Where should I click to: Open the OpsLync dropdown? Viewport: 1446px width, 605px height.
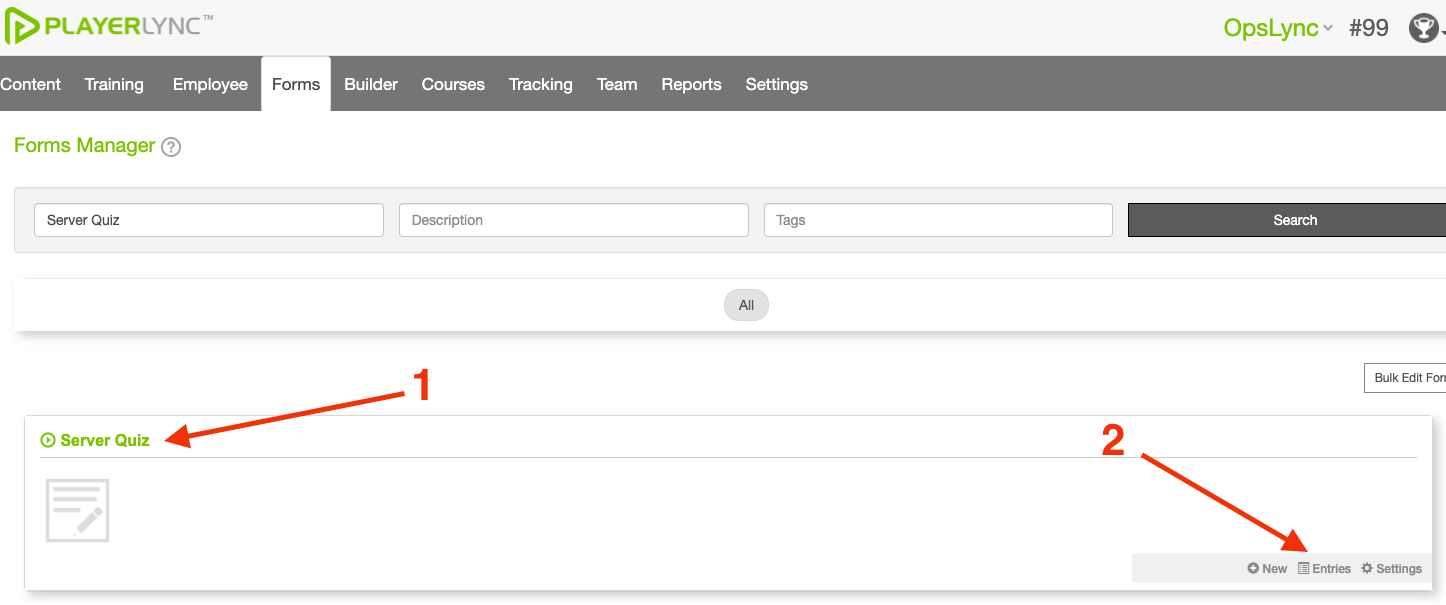click(1278, 28)
